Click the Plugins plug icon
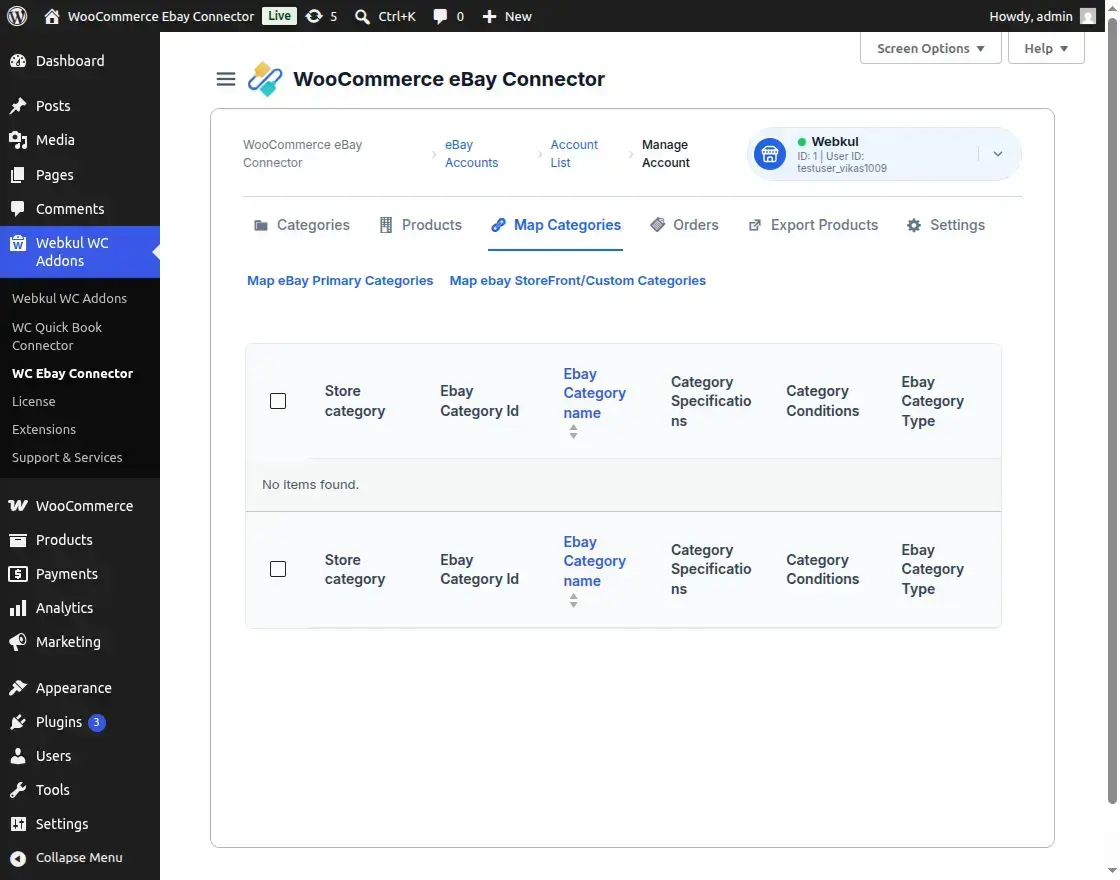This screenshot has width=1120, height=880. (18, 721)
